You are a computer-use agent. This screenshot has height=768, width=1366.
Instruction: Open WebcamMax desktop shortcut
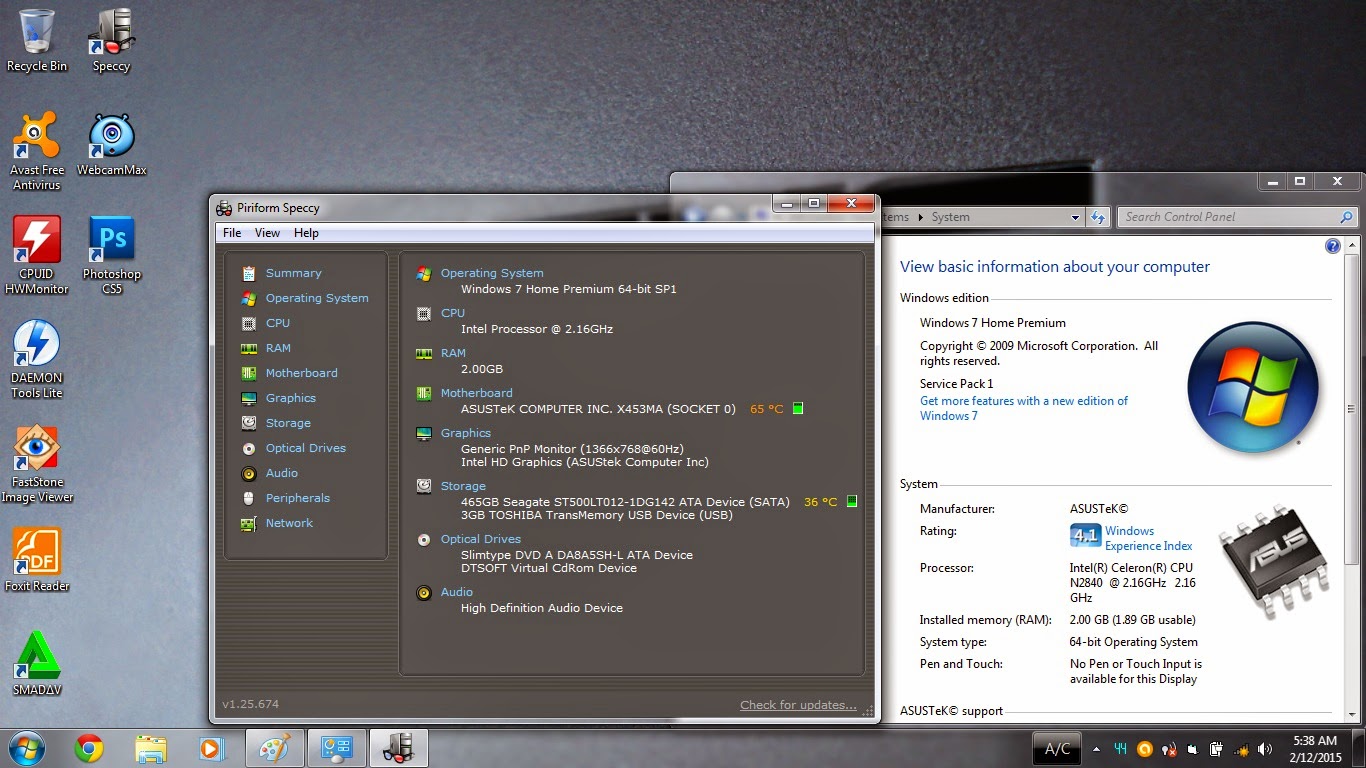pos(111,145)
